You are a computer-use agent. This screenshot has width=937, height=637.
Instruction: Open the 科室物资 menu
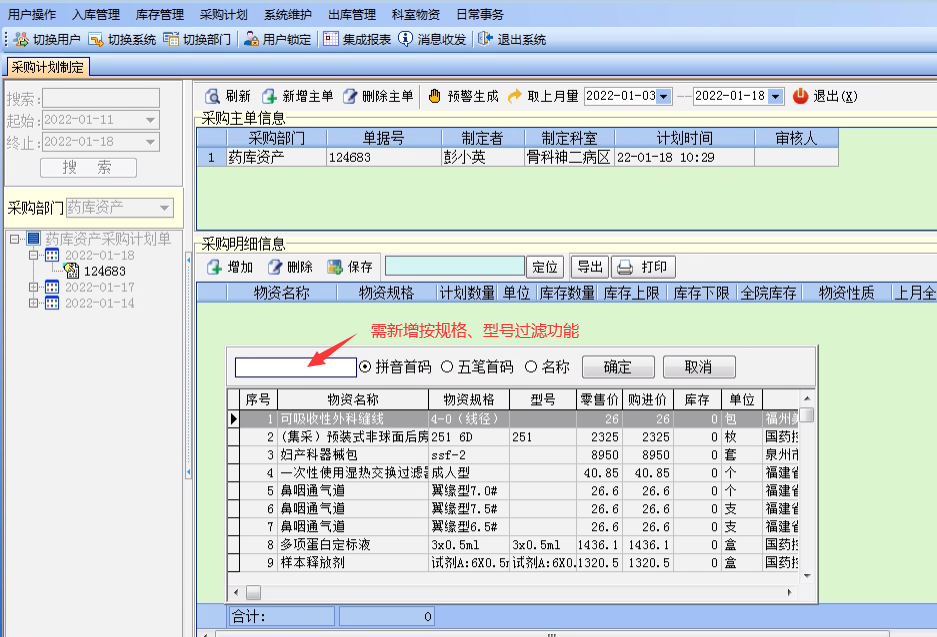click(x=415, y=14)
